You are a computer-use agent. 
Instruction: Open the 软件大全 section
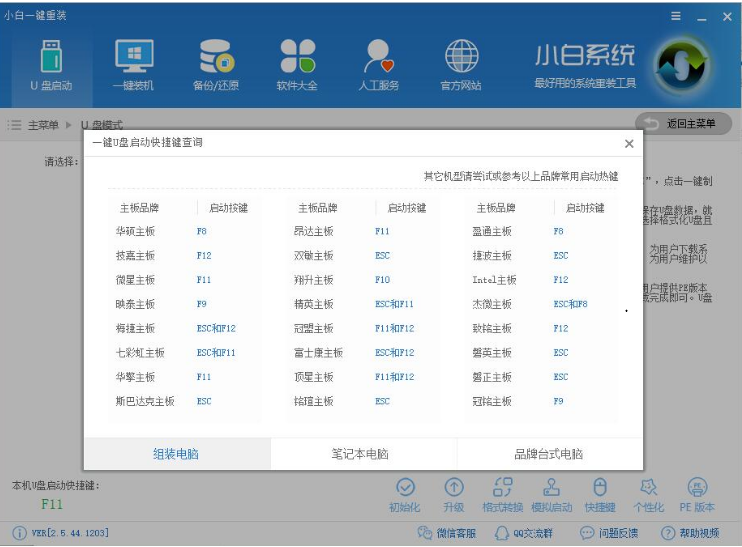[297, 66]
